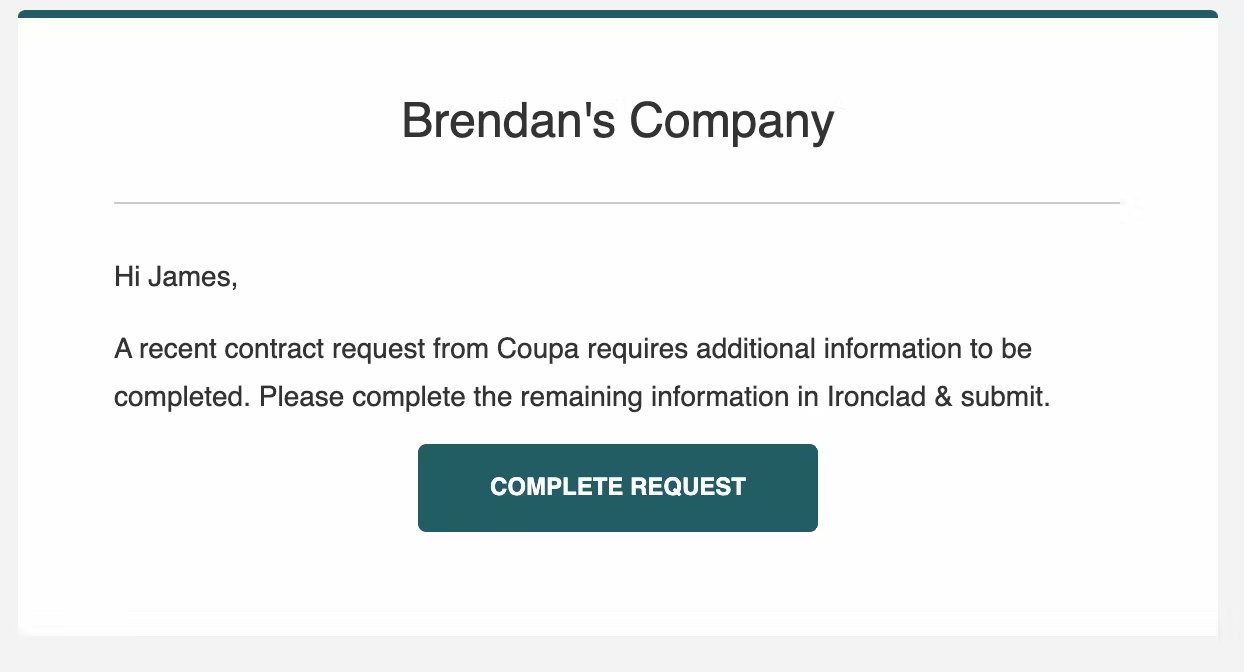
Task: Select the Brendan's Company heading
Action: 618,122
